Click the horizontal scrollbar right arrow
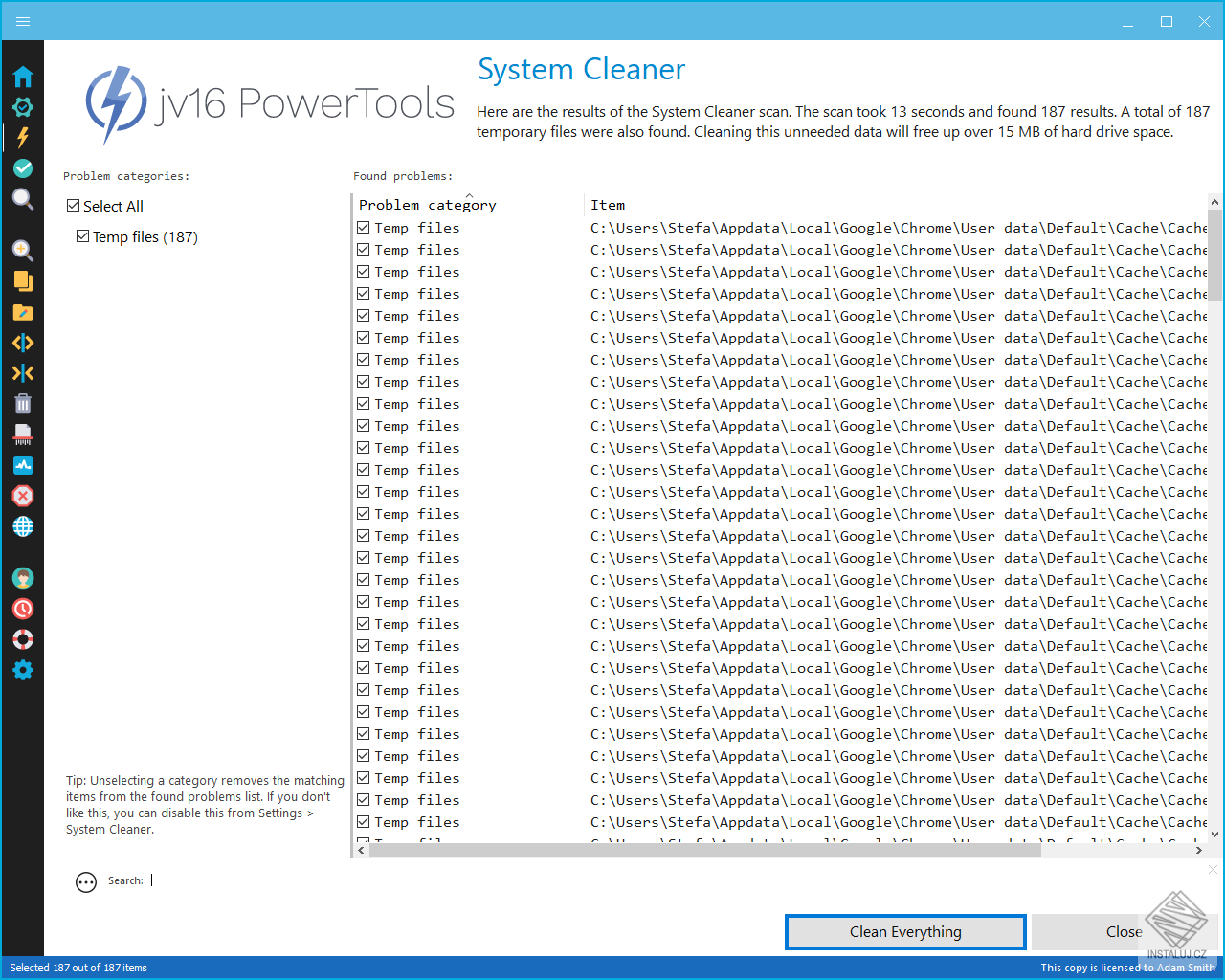The height and width of the screenshot is (980, 1225). pos(1198,850)
